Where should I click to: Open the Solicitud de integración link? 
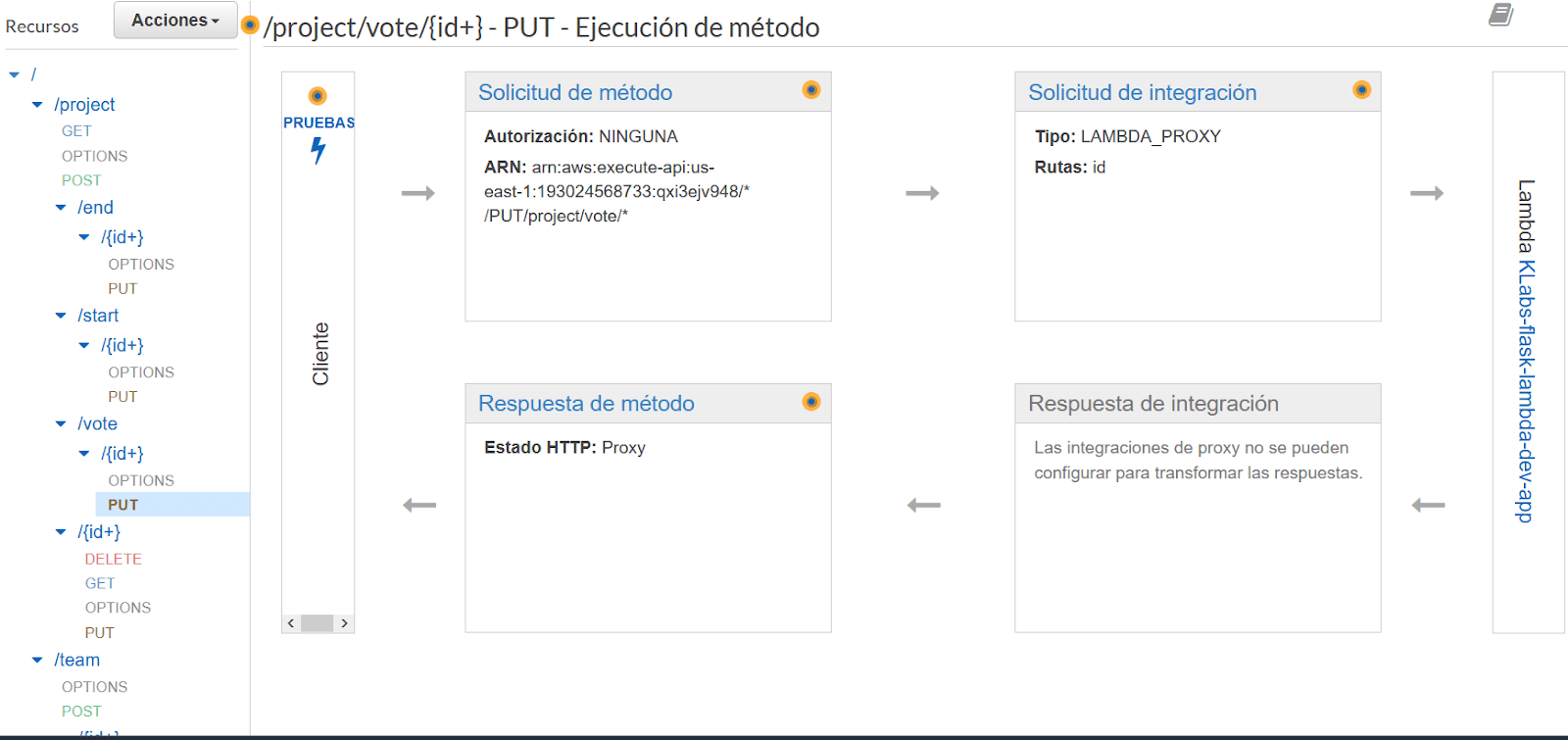coord(1142,92)
